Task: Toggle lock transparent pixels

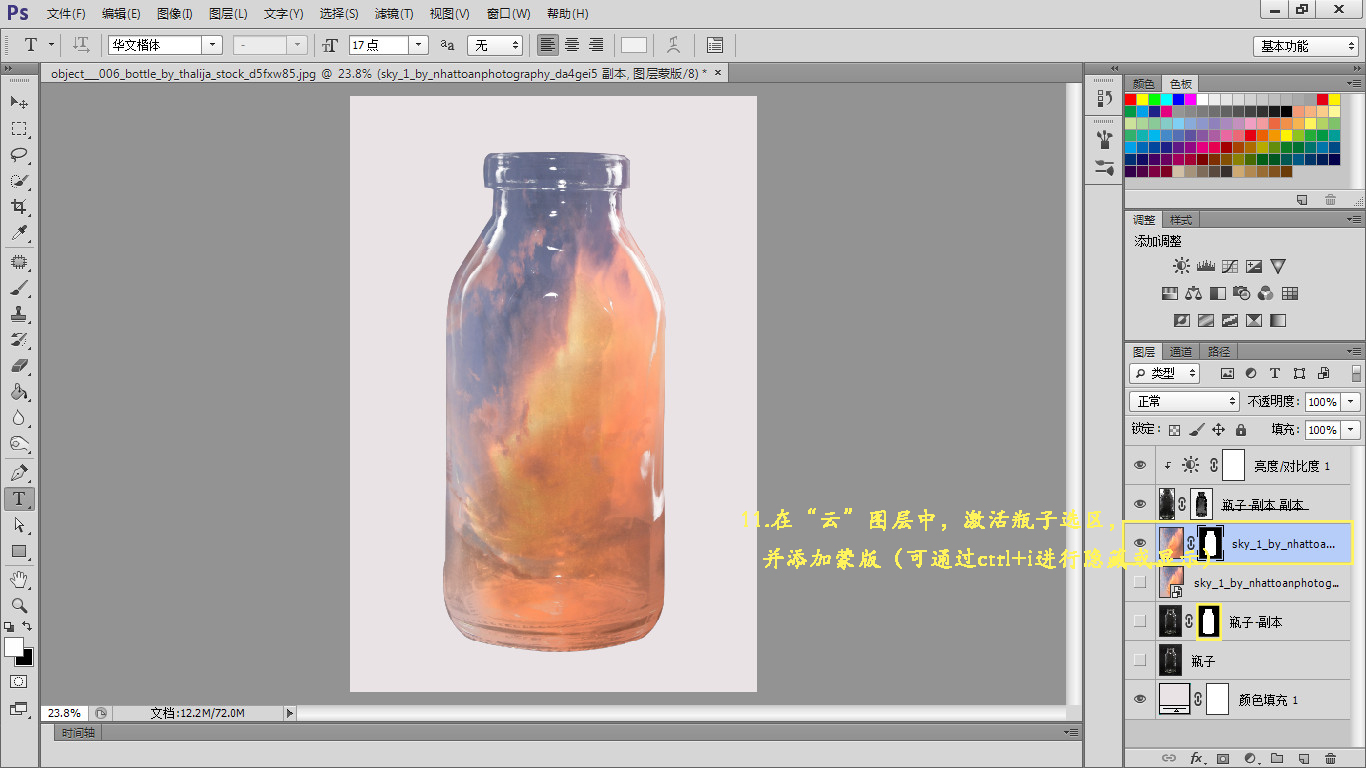Action: (x=1175, y=430)
